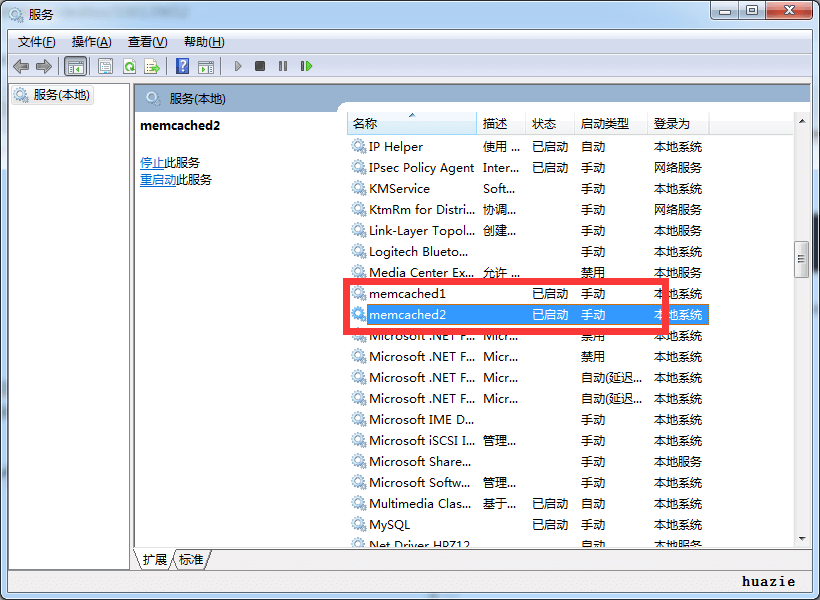Select the KtmRm for Distri... service
This screenshot has width=820, height=600.
coord(528,210)
